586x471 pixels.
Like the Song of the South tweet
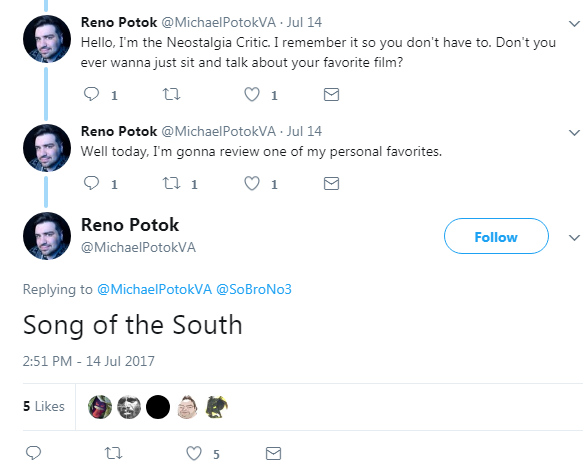pos(194,453)
